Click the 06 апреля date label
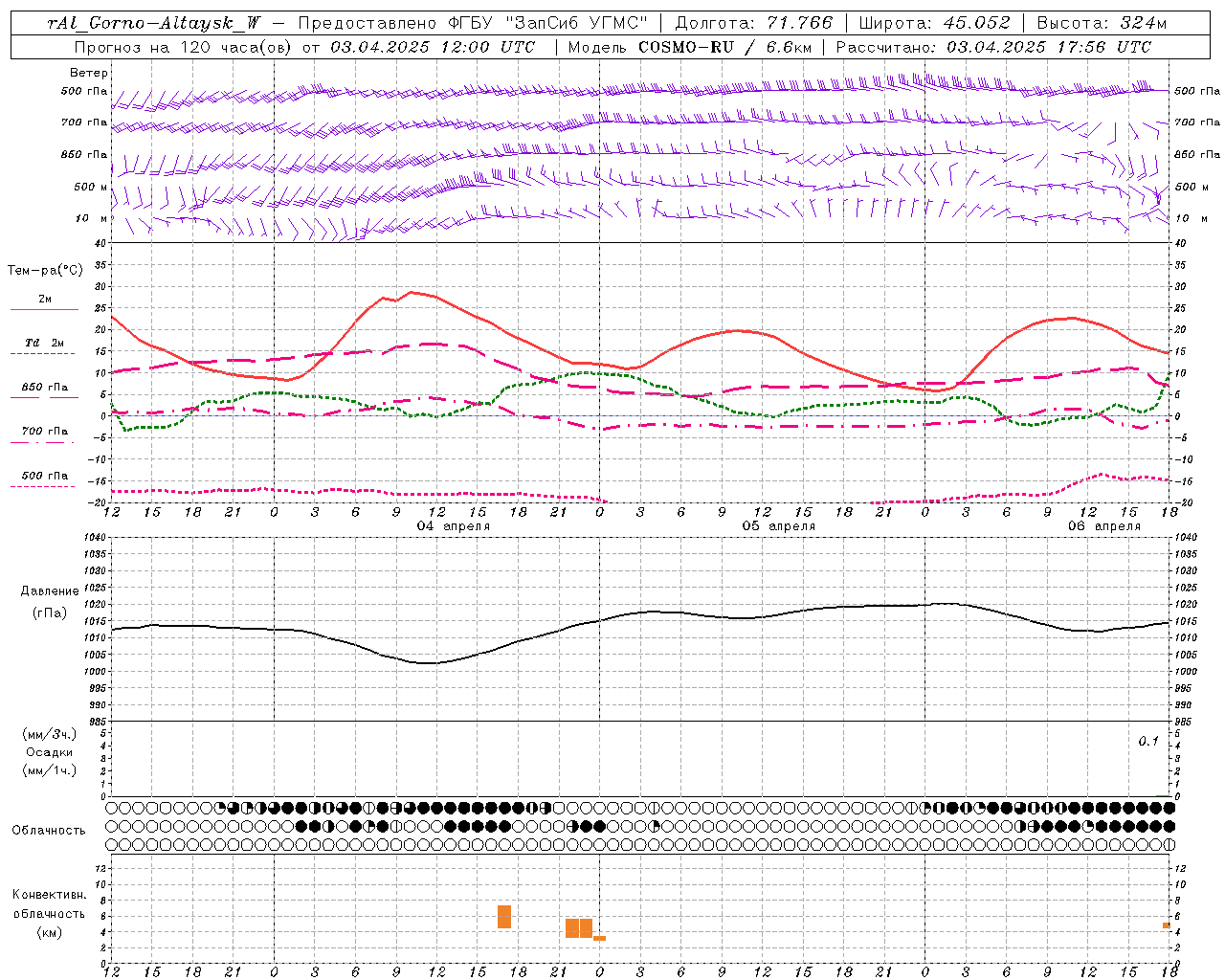 pyautogui.click(x=1104, y=526)
